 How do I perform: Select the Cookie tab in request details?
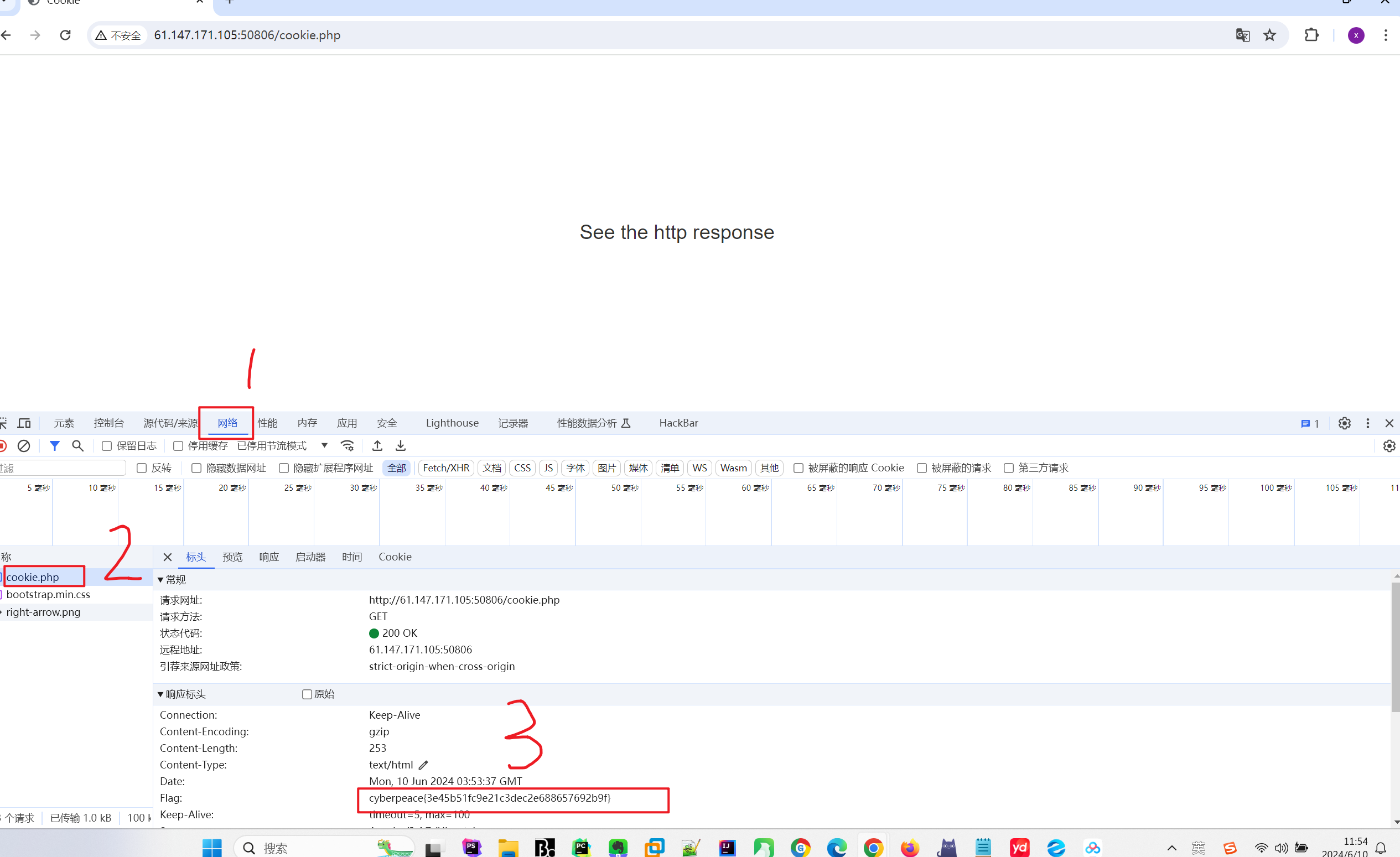(x=395, y=556)
